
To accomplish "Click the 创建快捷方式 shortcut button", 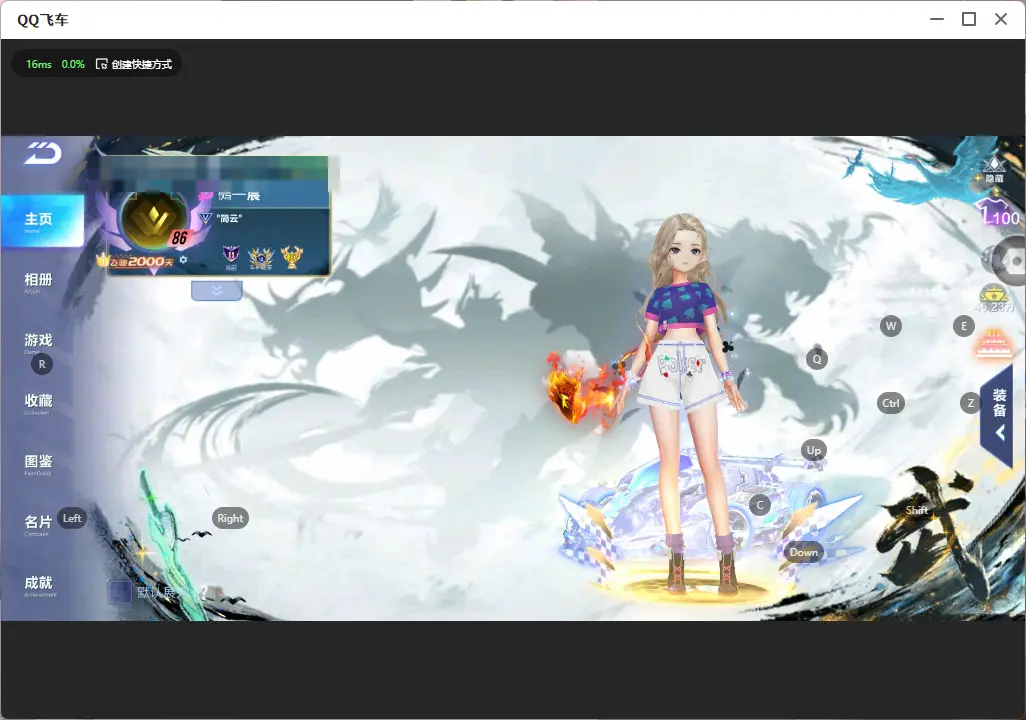I will 134,64.
